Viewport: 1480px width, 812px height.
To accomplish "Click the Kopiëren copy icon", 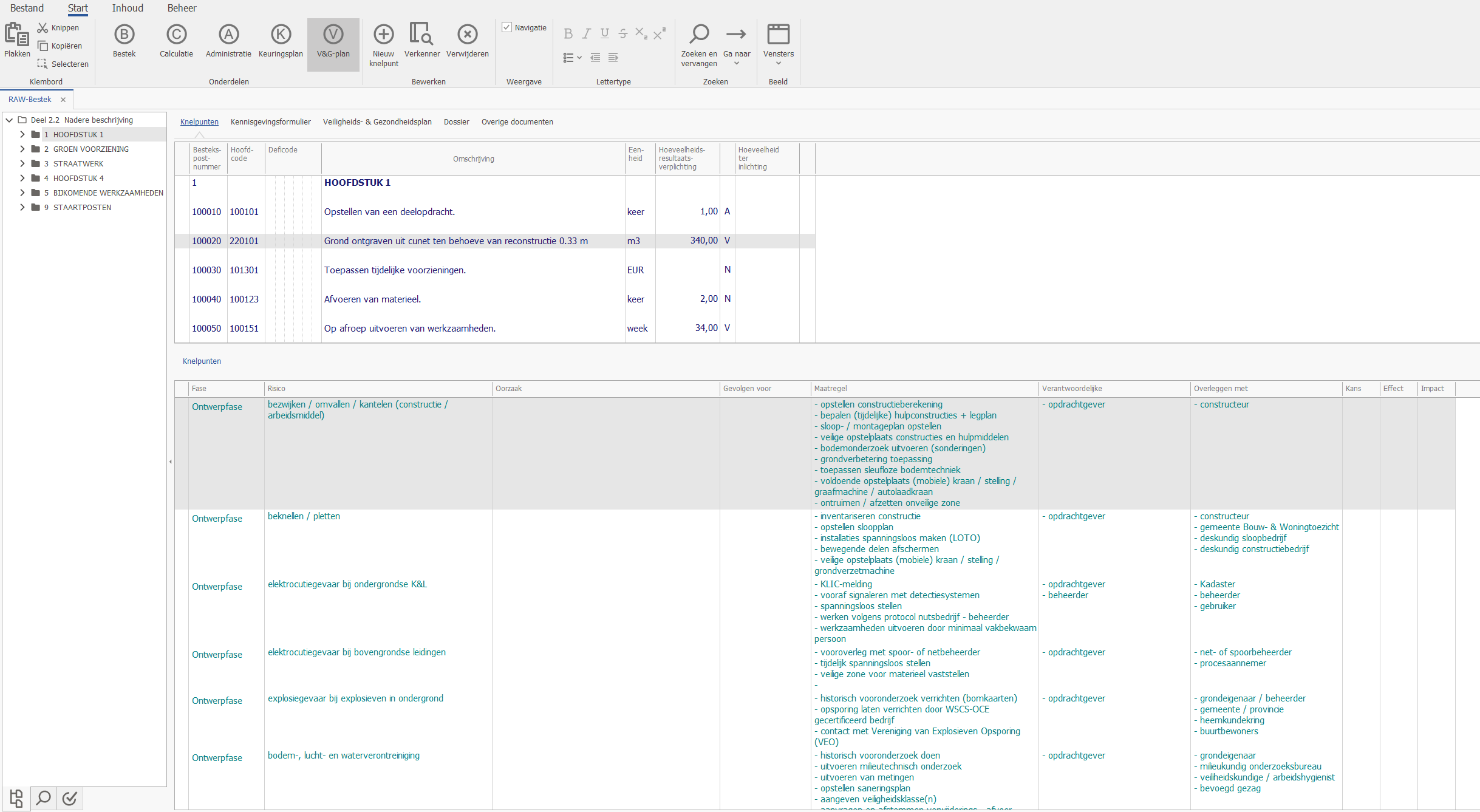I will tap(43, 46).
